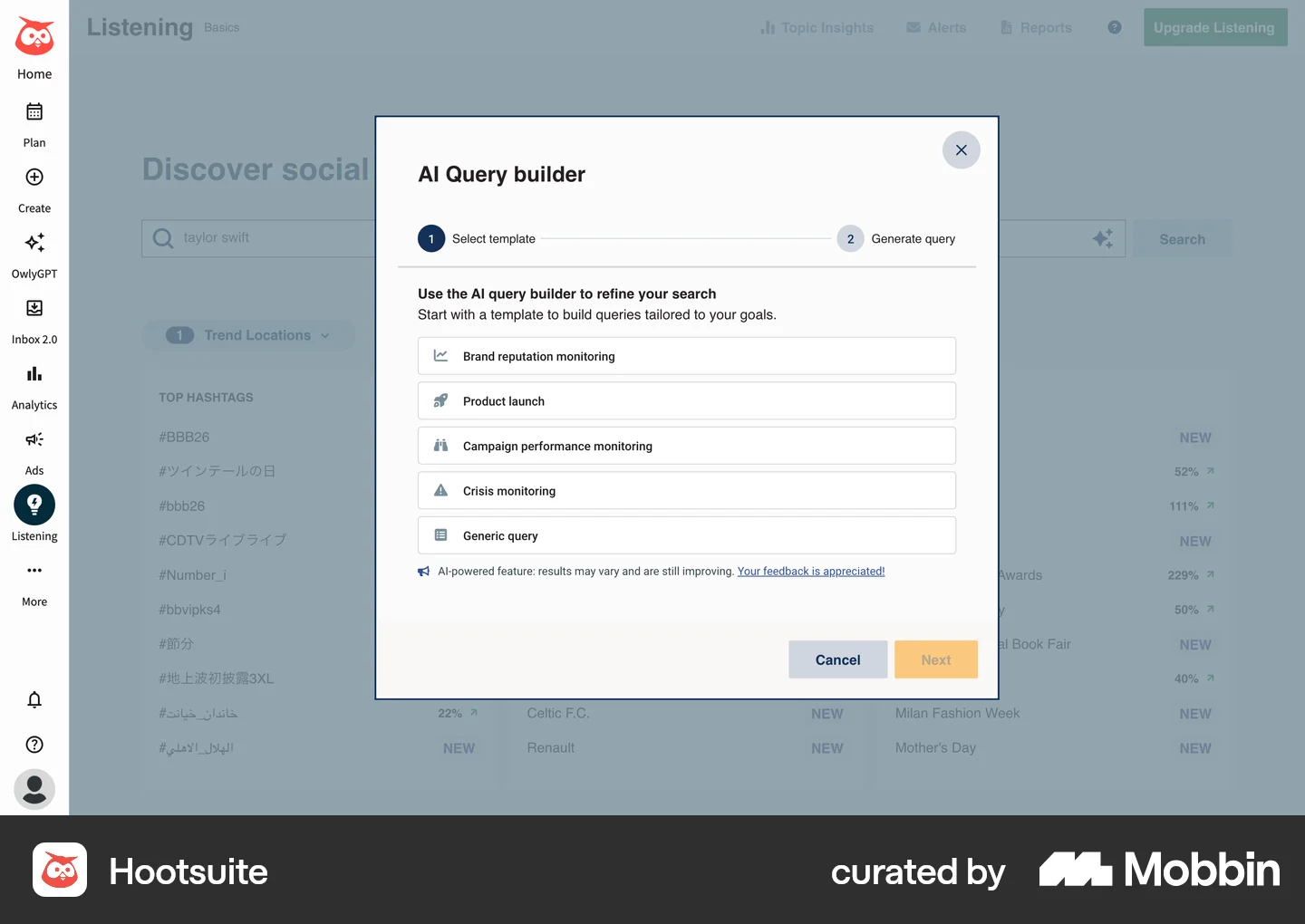Launch OwlyGPT sparkle icon
Viewport: 1305px width, 924px height.
34,243
